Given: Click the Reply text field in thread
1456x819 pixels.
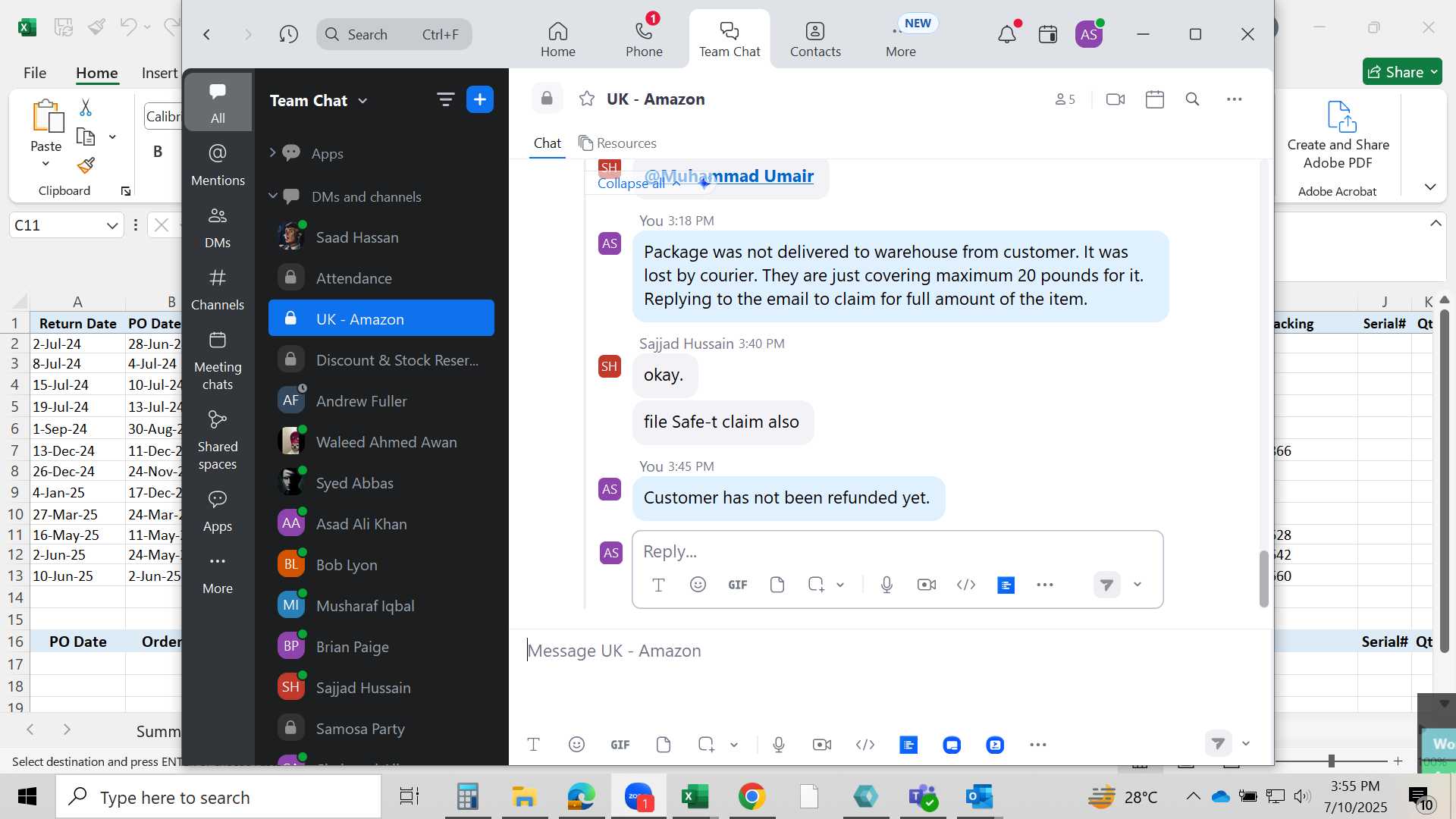Looking at the screenshot, I should click(x=897, y=551).
